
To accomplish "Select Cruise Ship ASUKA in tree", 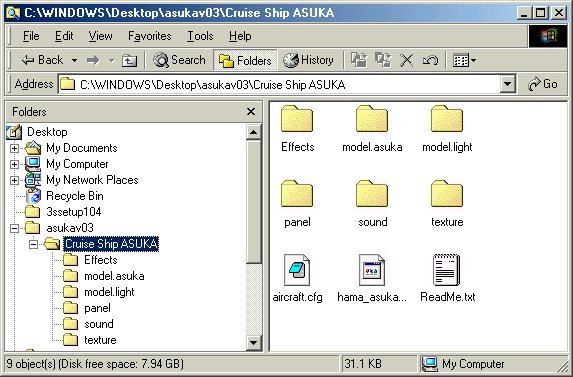I will (x=111, y=244).
